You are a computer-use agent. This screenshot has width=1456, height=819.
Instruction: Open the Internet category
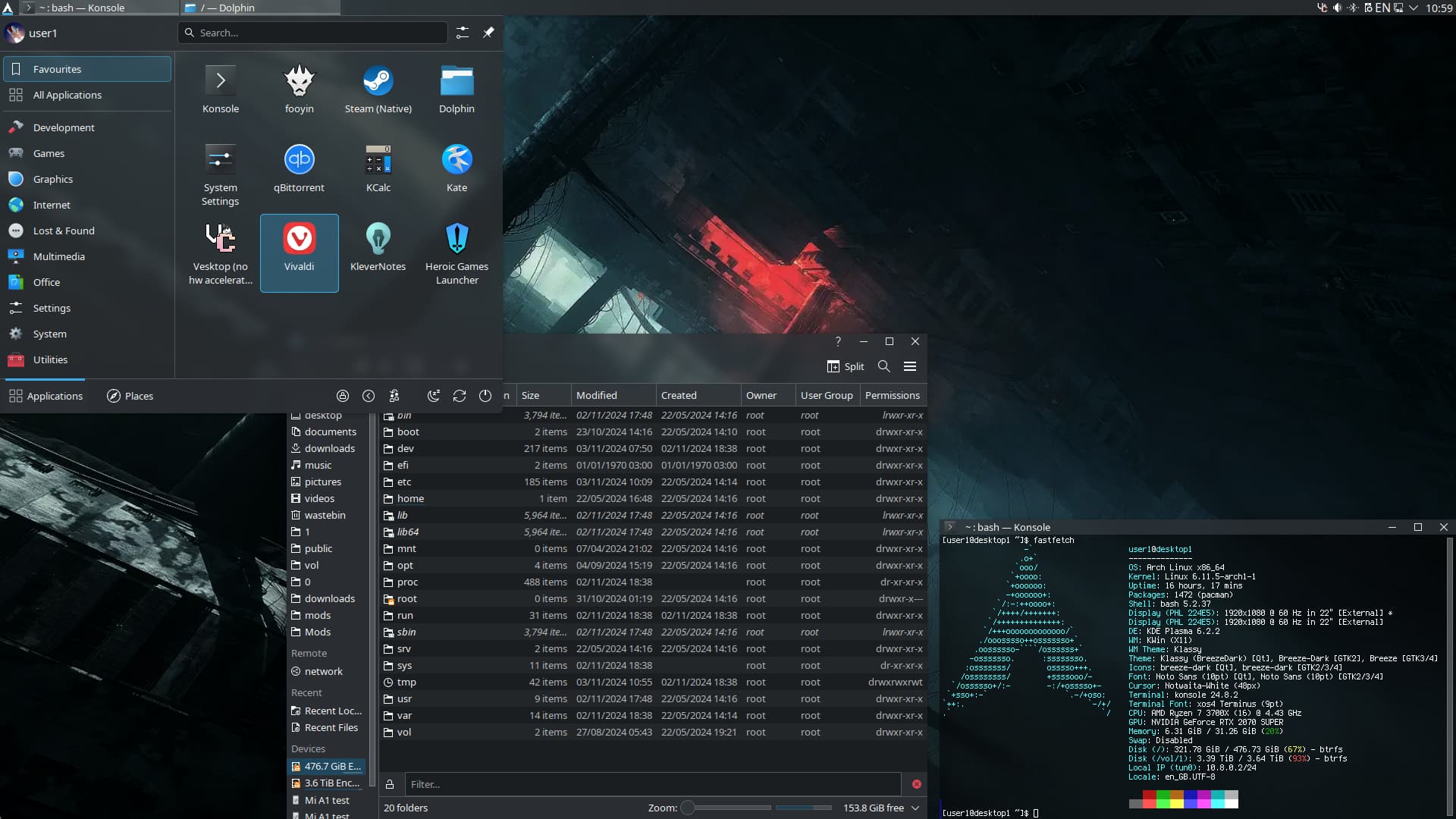coord(87,205)
